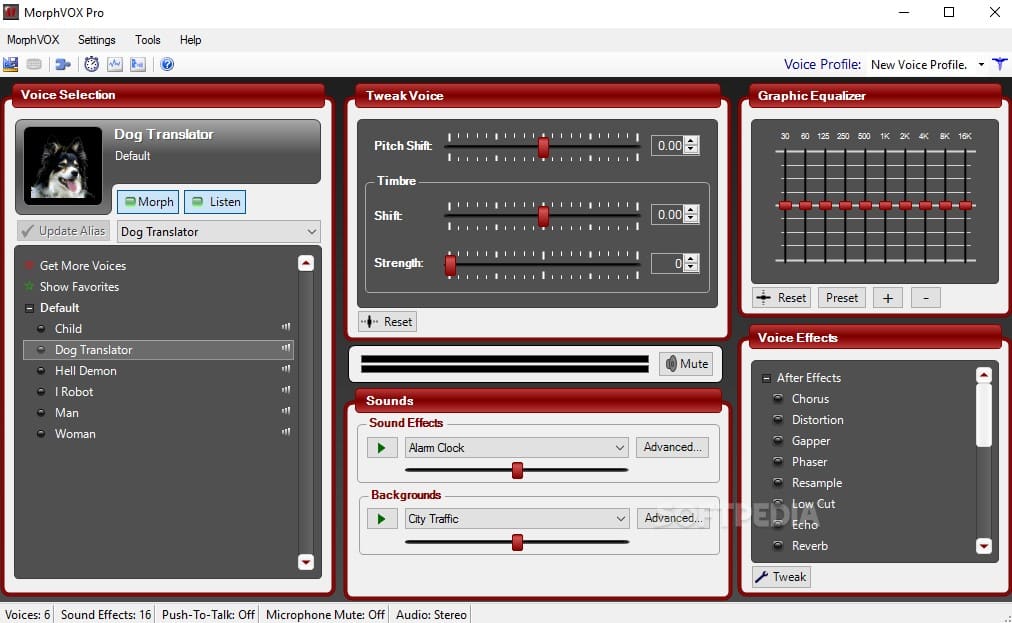Click the MorphVOX Pro title bar app icon
This screenshot has height=623, width=1012.
point(11,12)
